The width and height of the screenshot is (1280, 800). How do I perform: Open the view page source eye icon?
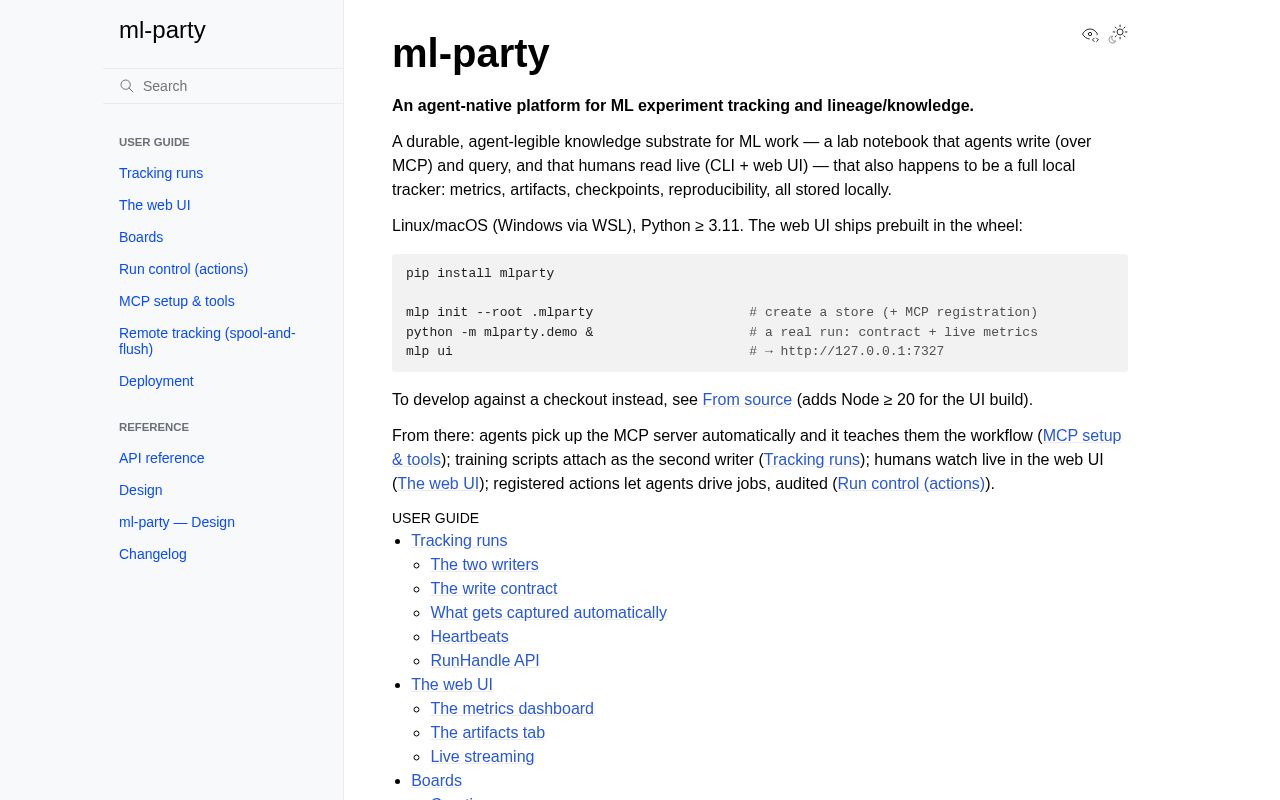tap(1090, 35)
